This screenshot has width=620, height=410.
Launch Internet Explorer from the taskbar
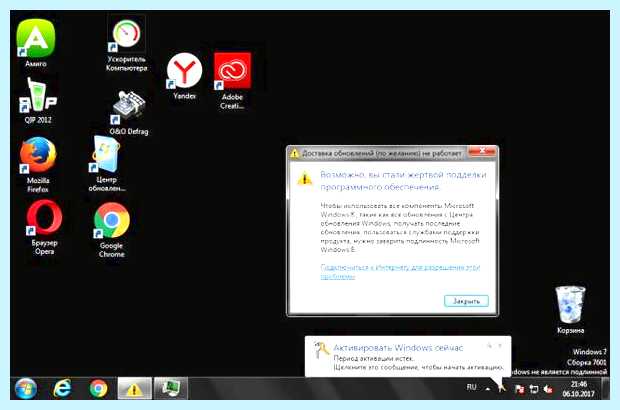pyautogui.click(x=62, y=388)
